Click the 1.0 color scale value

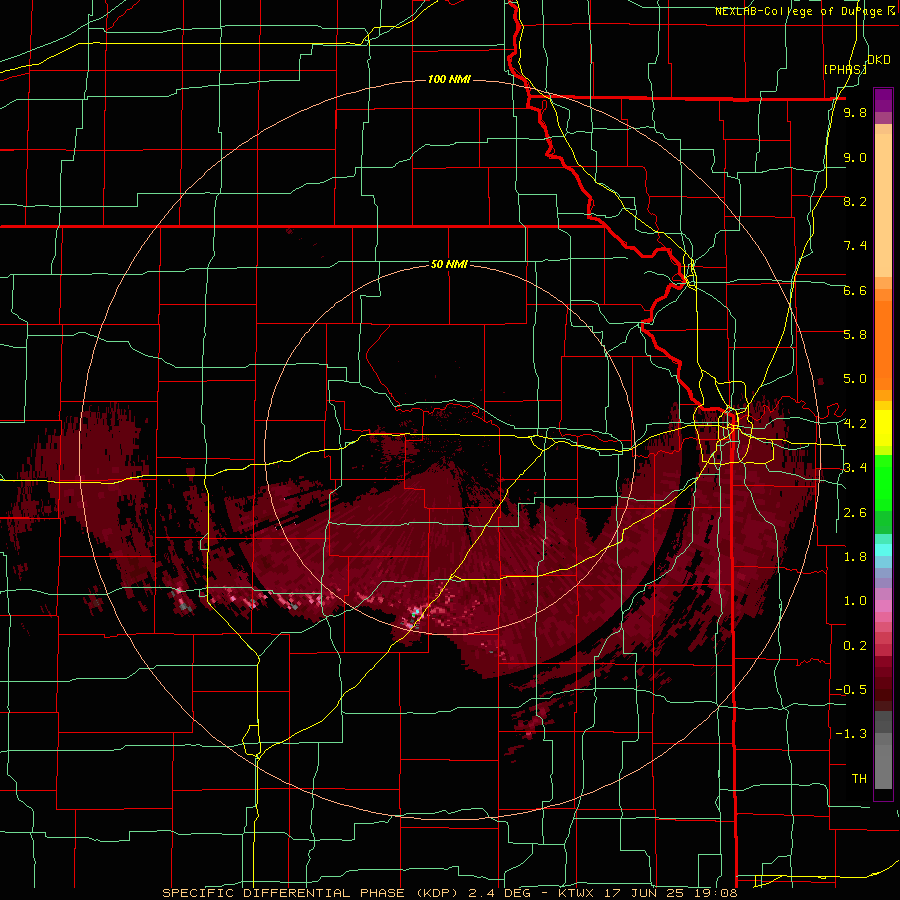[855, 601]
